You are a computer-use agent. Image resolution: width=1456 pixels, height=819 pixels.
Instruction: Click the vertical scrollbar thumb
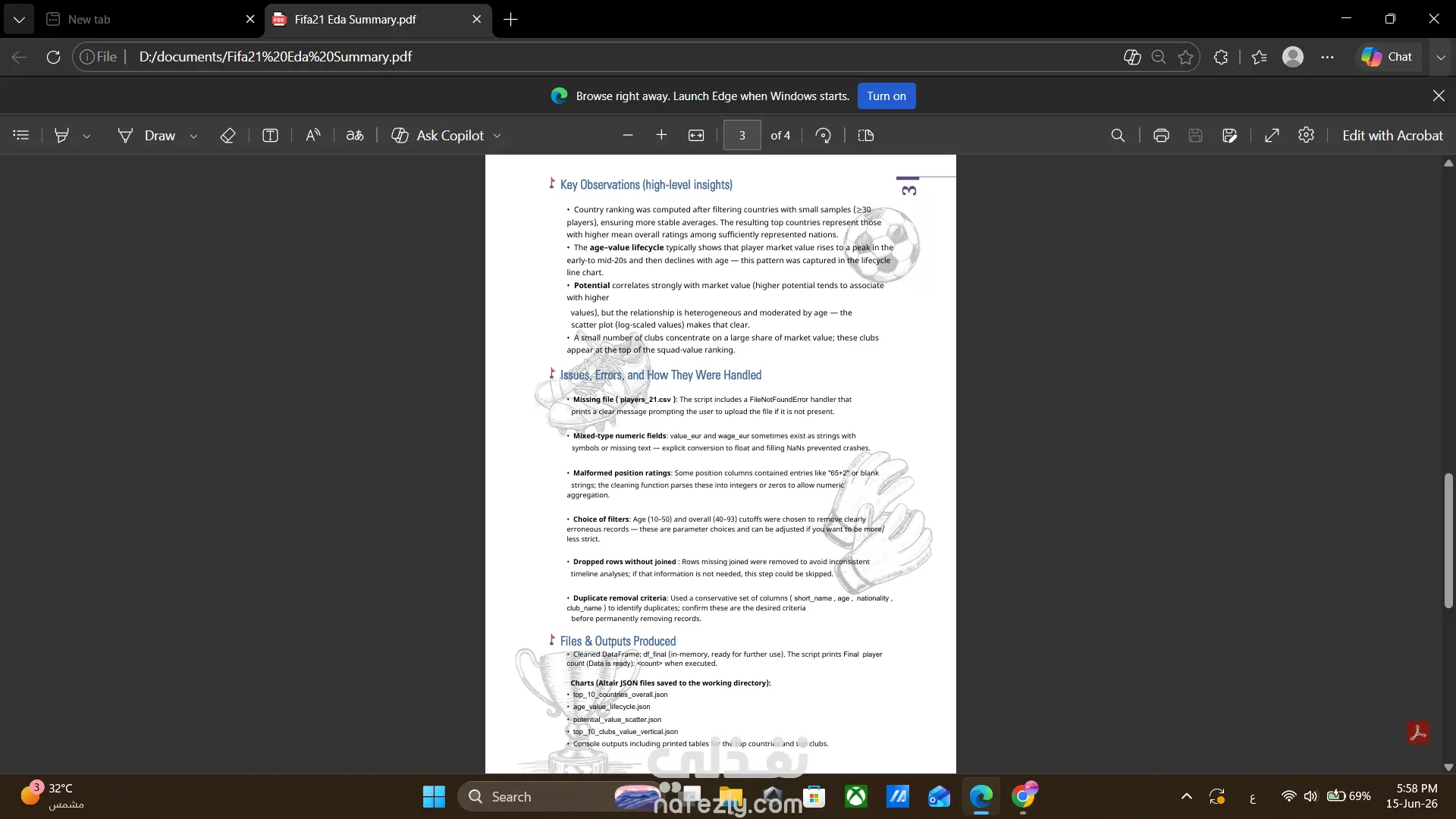pos(1448,541)
